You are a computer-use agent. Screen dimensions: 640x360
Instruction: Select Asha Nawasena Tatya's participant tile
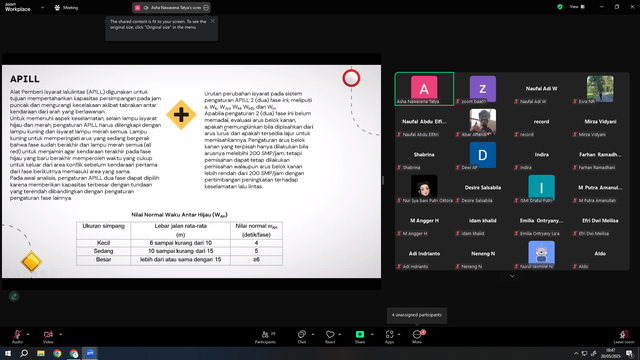[424, 89]
